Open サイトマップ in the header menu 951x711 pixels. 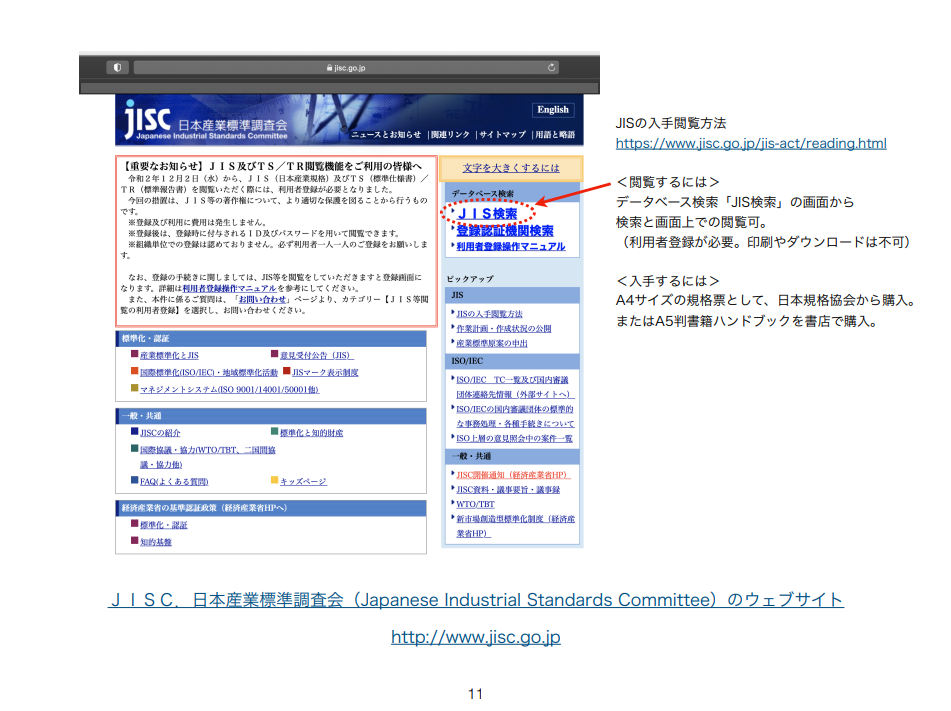502,135
